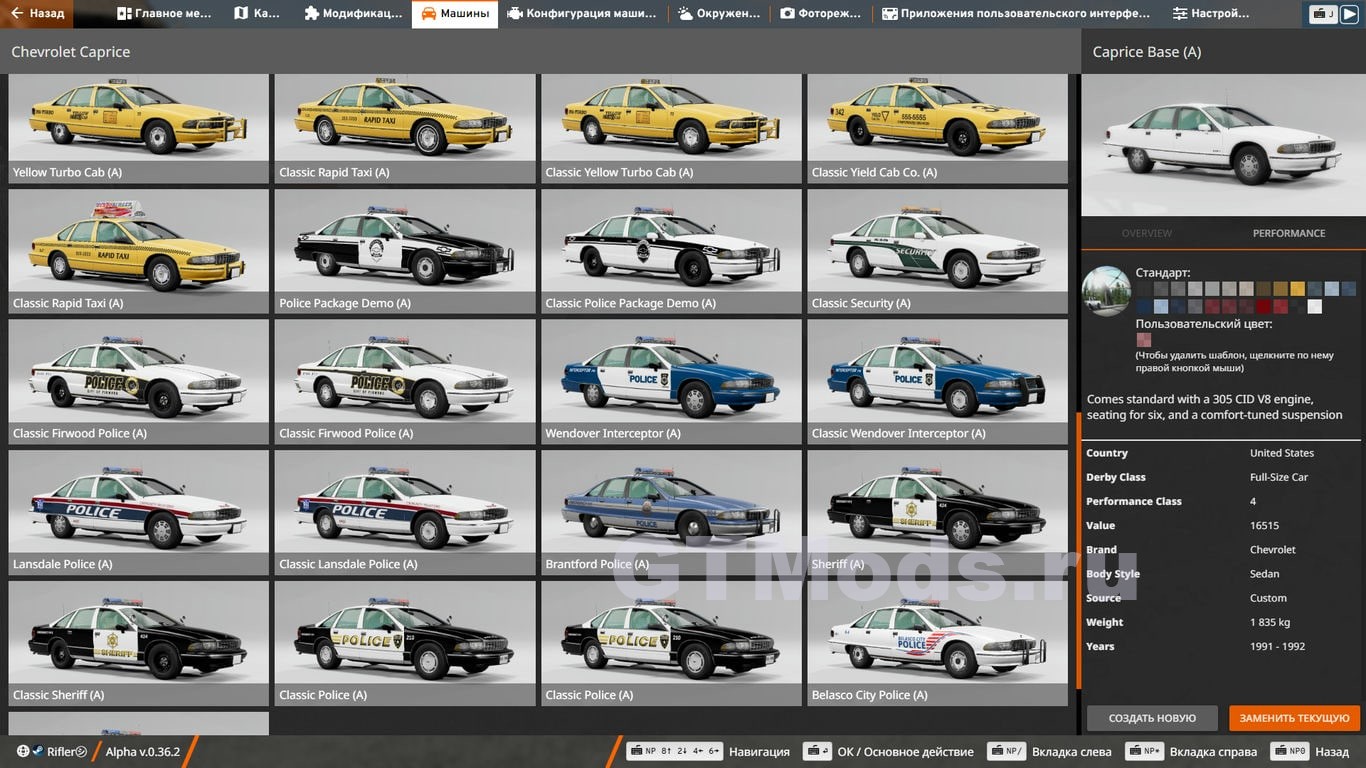Select the Classic Security (A) vehicle
The width and height of the screenshot is (1366, 768).
(x=938, y=251)
